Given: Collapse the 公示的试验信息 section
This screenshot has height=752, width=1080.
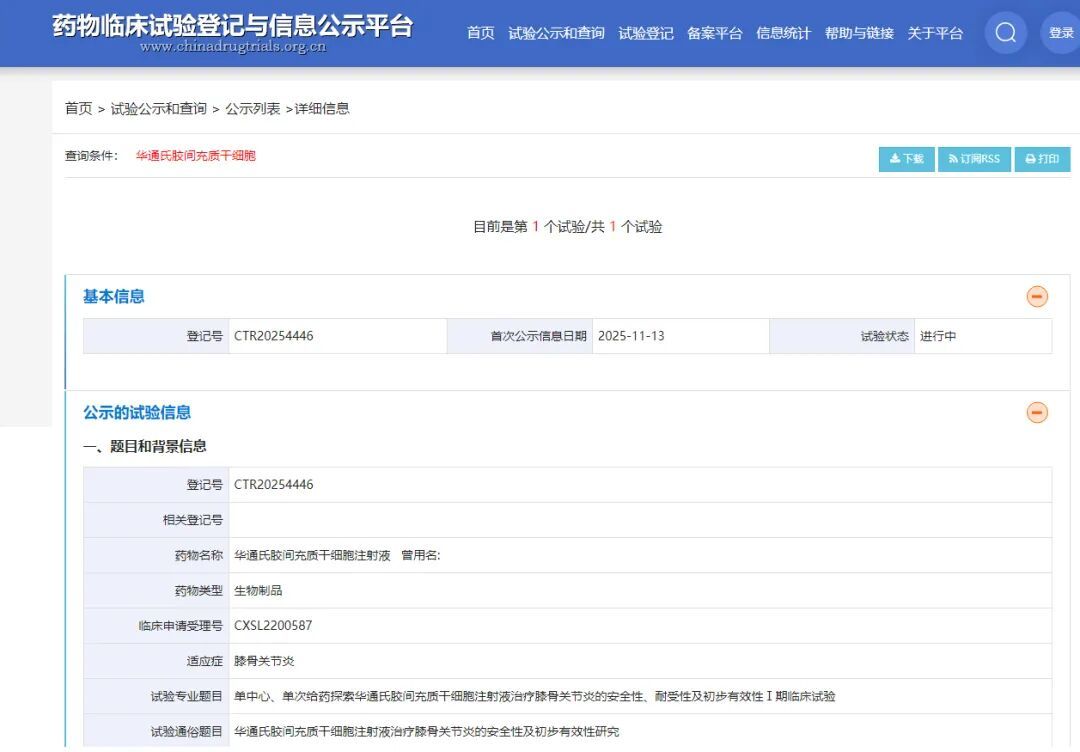Looking at the screenshot, I should 1037,413.
